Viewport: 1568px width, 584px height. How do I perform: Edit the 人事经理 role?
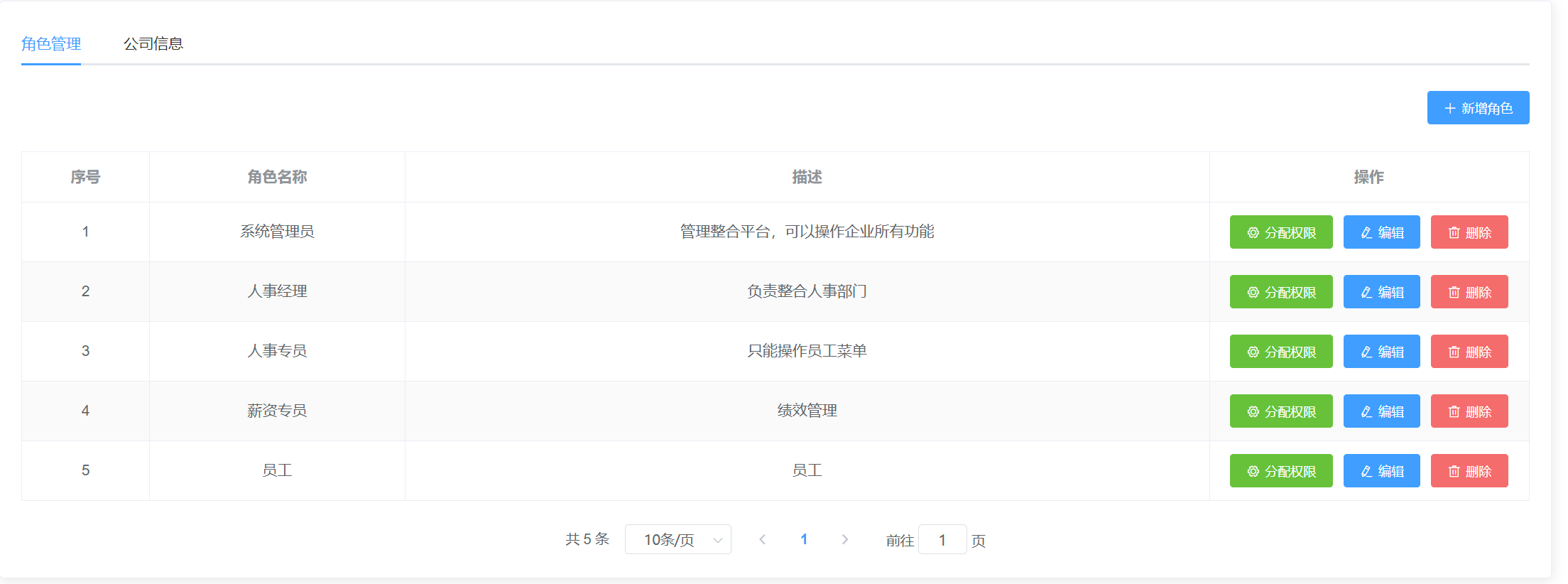[x=1381, y=292]
